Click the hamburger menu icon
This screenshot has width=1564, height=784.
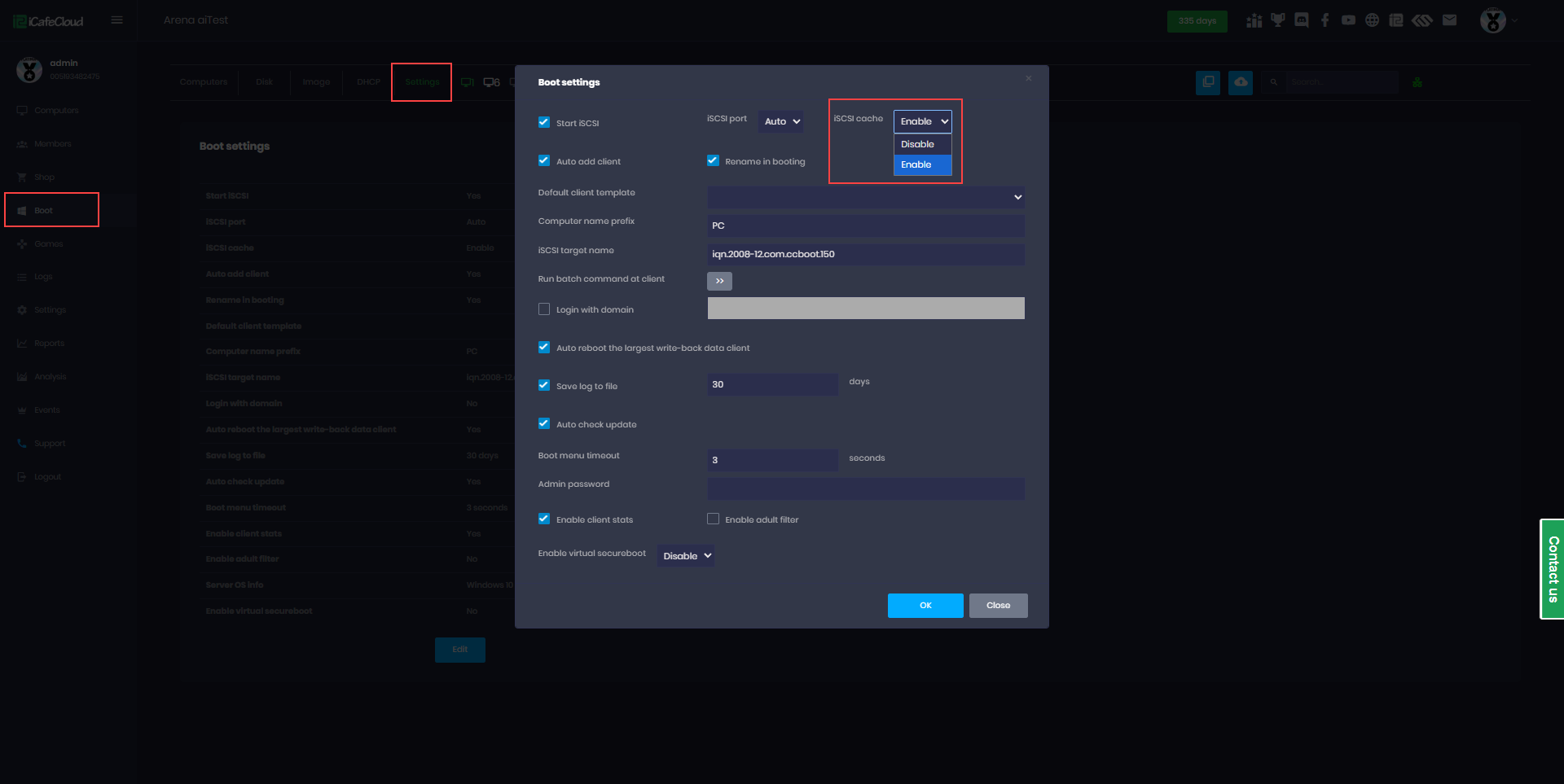point(117,20)
